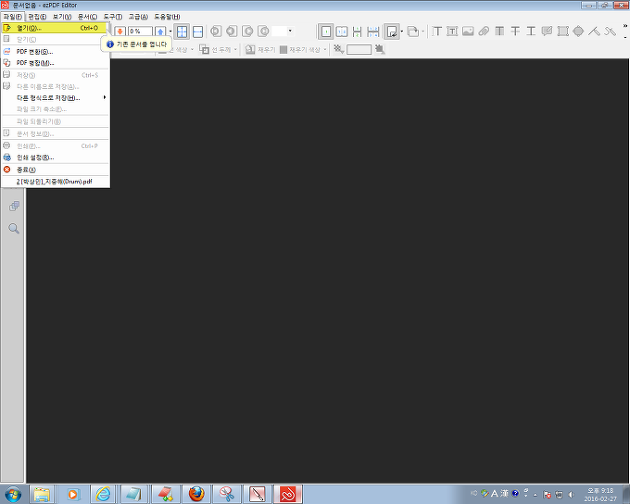Open dropdown beside the note selection tool
The width and height of the screenshot is (630, 504).
402,31
